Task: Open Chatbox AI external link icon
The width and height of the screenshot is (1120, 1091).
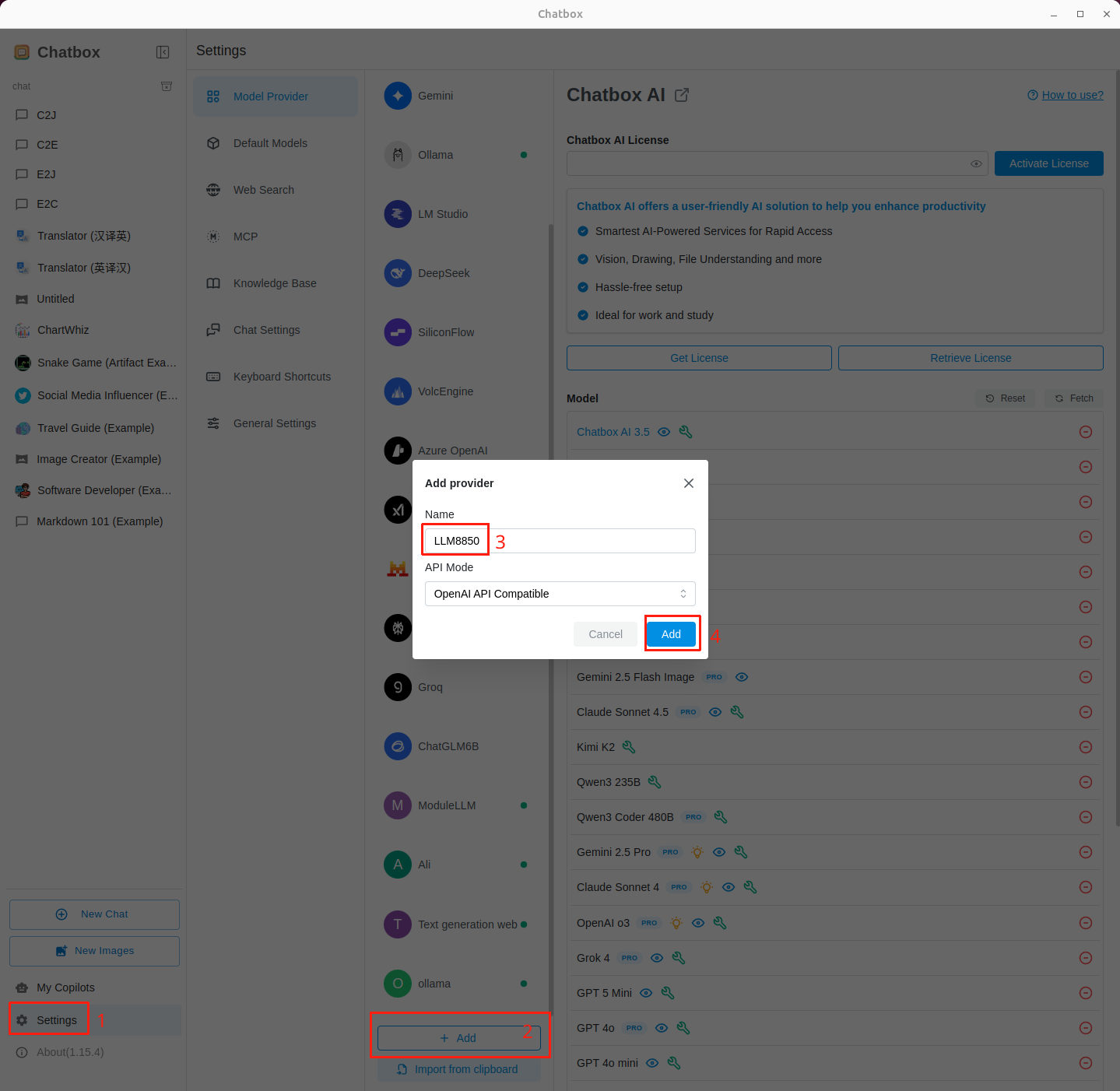Action: point(682,95)
